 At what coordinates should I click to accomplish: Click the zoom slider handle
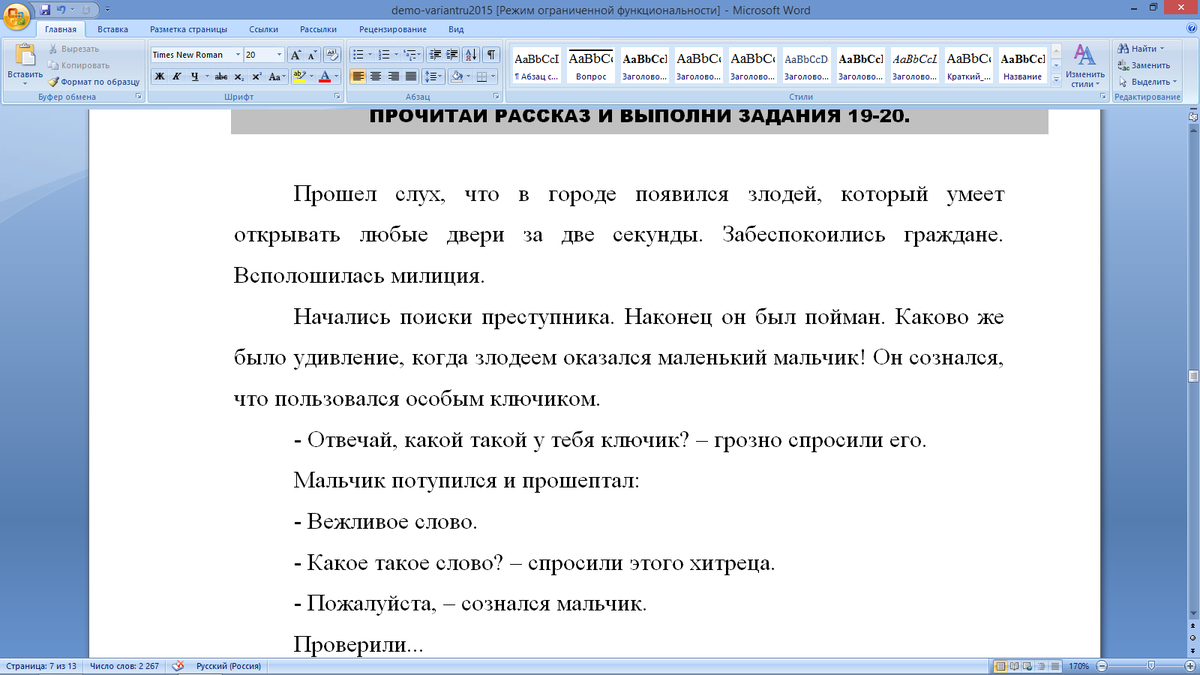[1151, 666]
